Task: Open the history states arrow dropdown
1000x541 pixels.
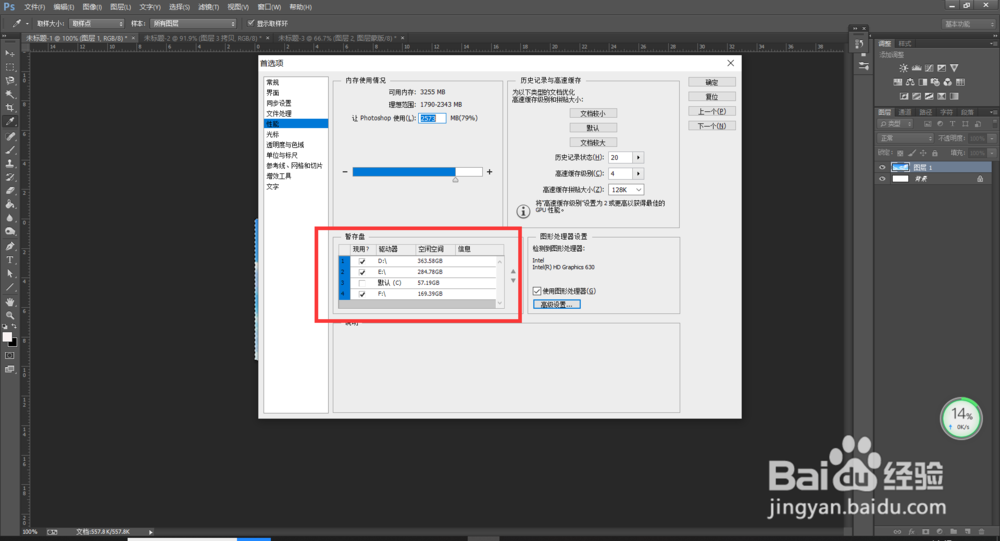Action: coord(638,158)
